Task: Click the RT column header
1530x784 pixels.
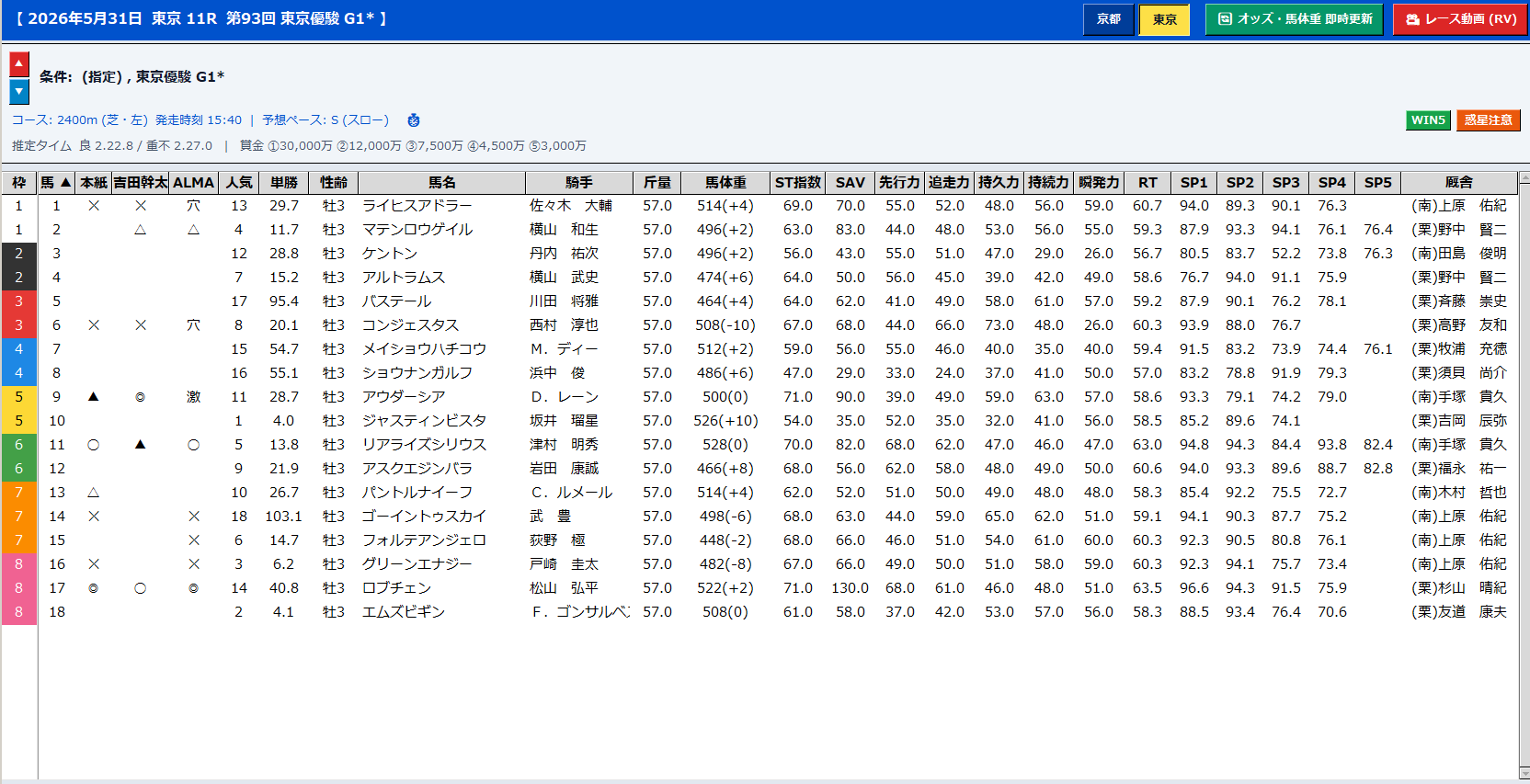Action: [x=1147, y=183]
